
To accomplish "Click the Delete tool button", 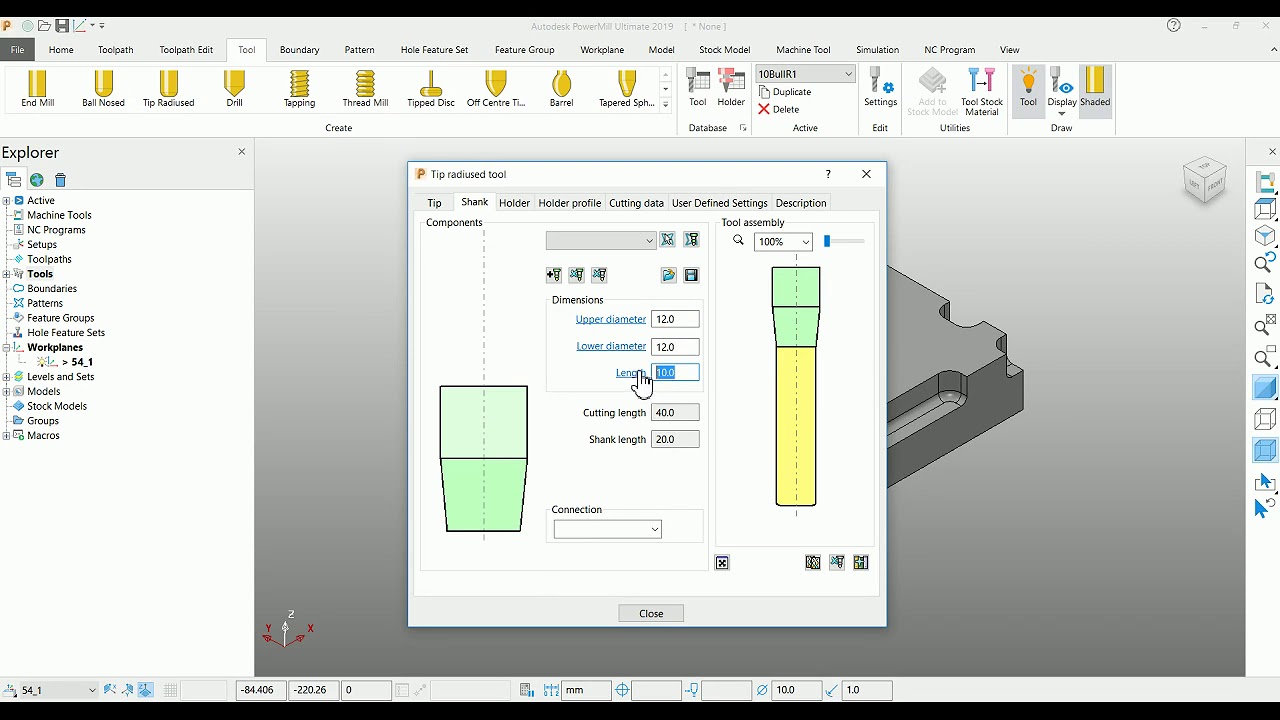I will pyautogui.click(x=779, y=109).
